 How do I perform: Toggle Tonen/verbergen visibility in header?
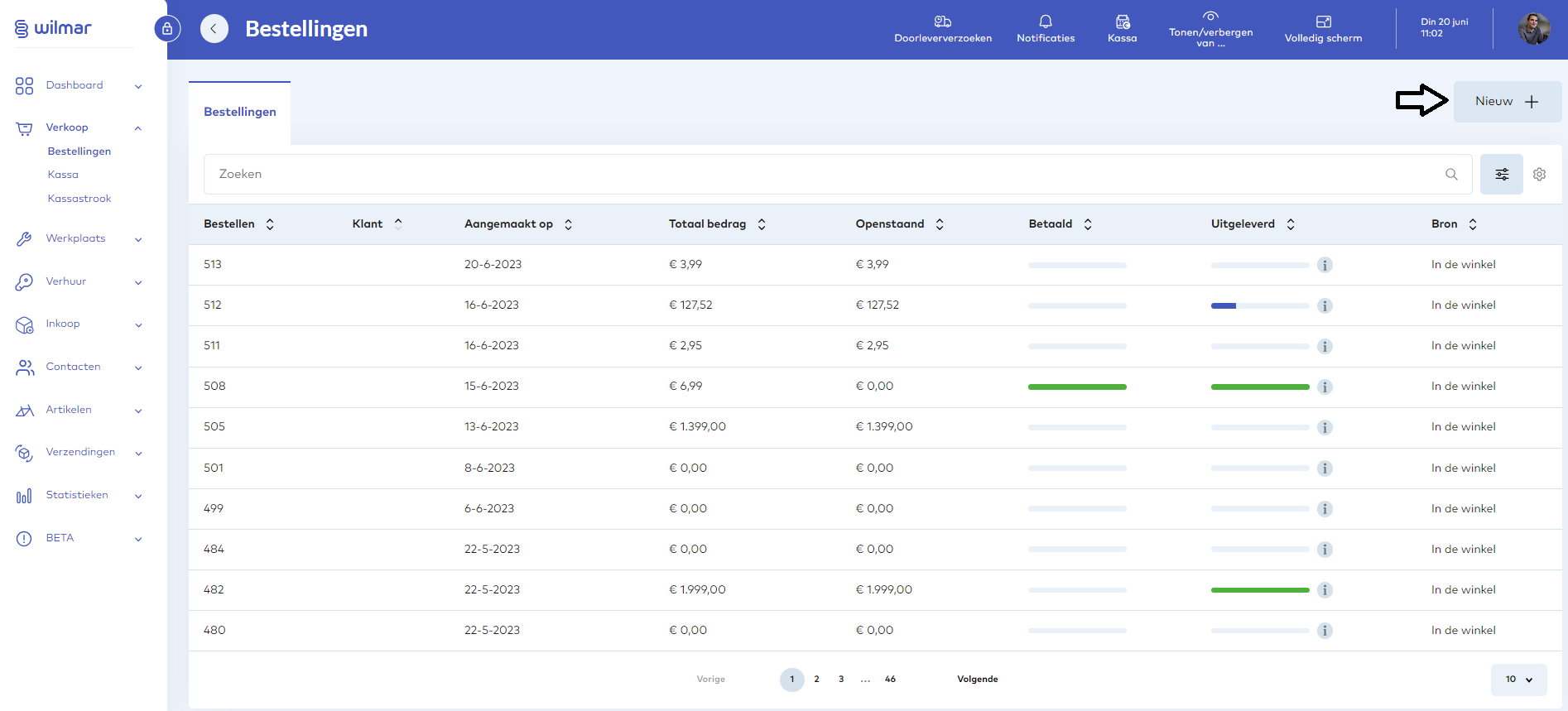[x=1210, y=29]
